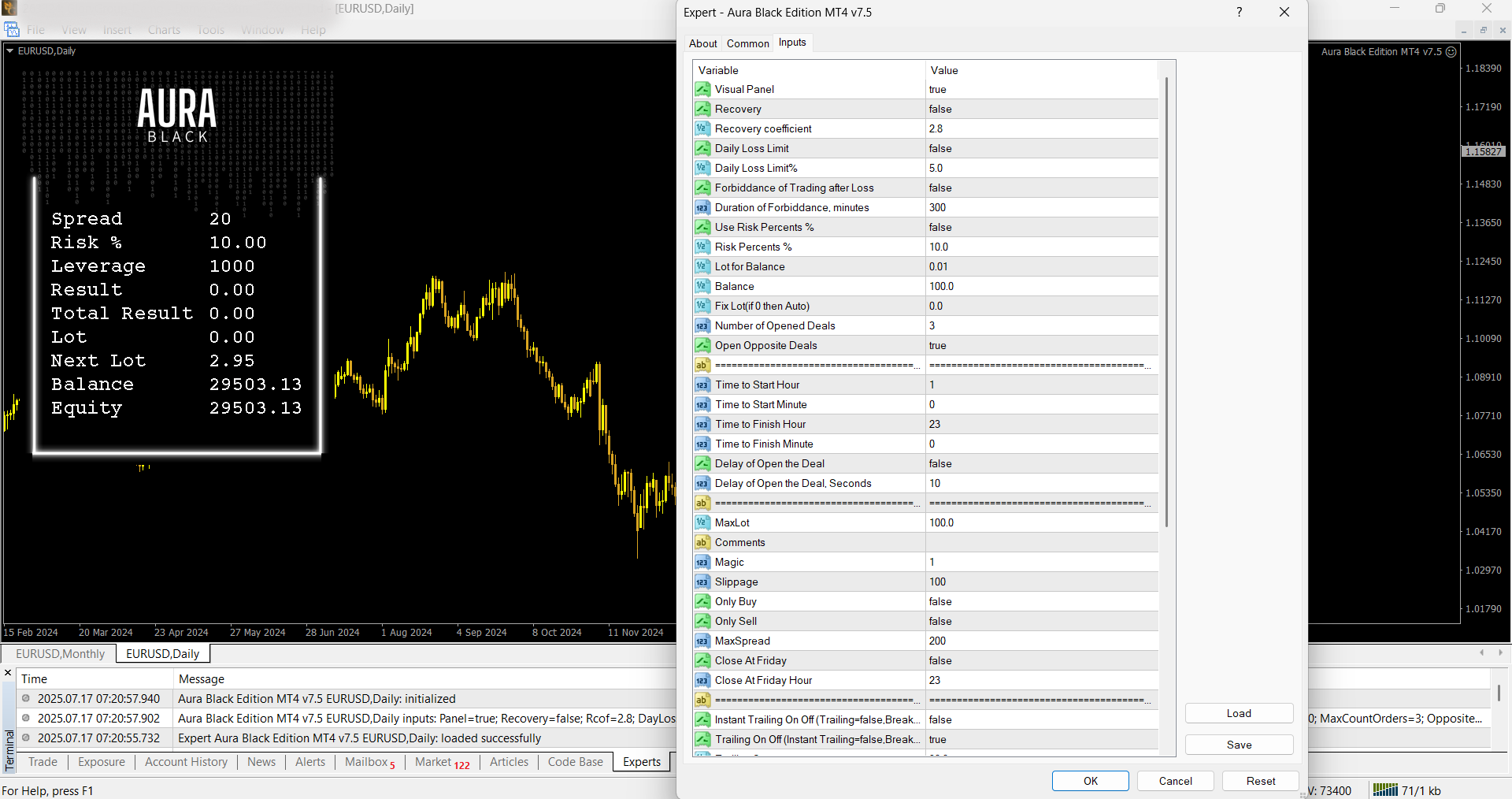The height and width of the screenshot is (799, 1512).
Task: Toggle the Close At Friday value
Action: [x=1042, y=660]
